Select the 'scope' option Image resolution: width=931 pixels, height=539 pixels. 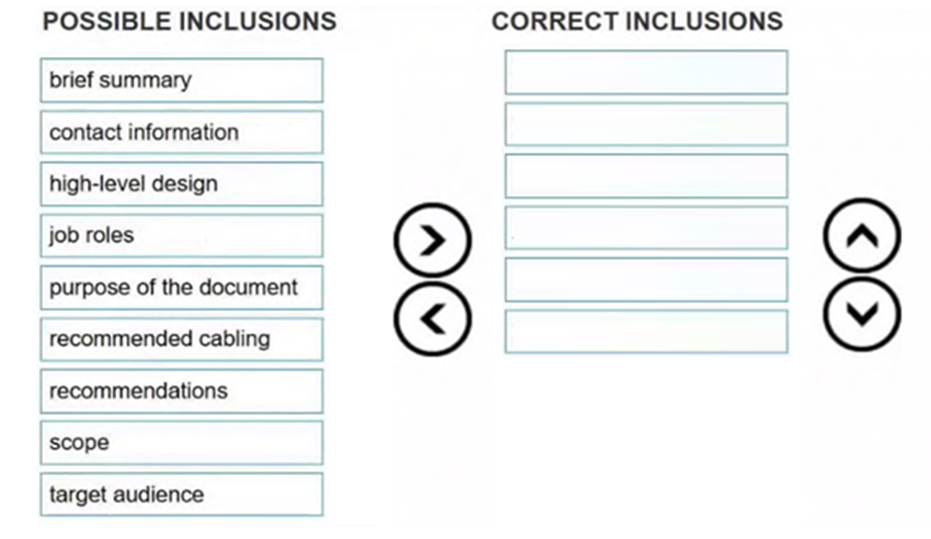181,443
